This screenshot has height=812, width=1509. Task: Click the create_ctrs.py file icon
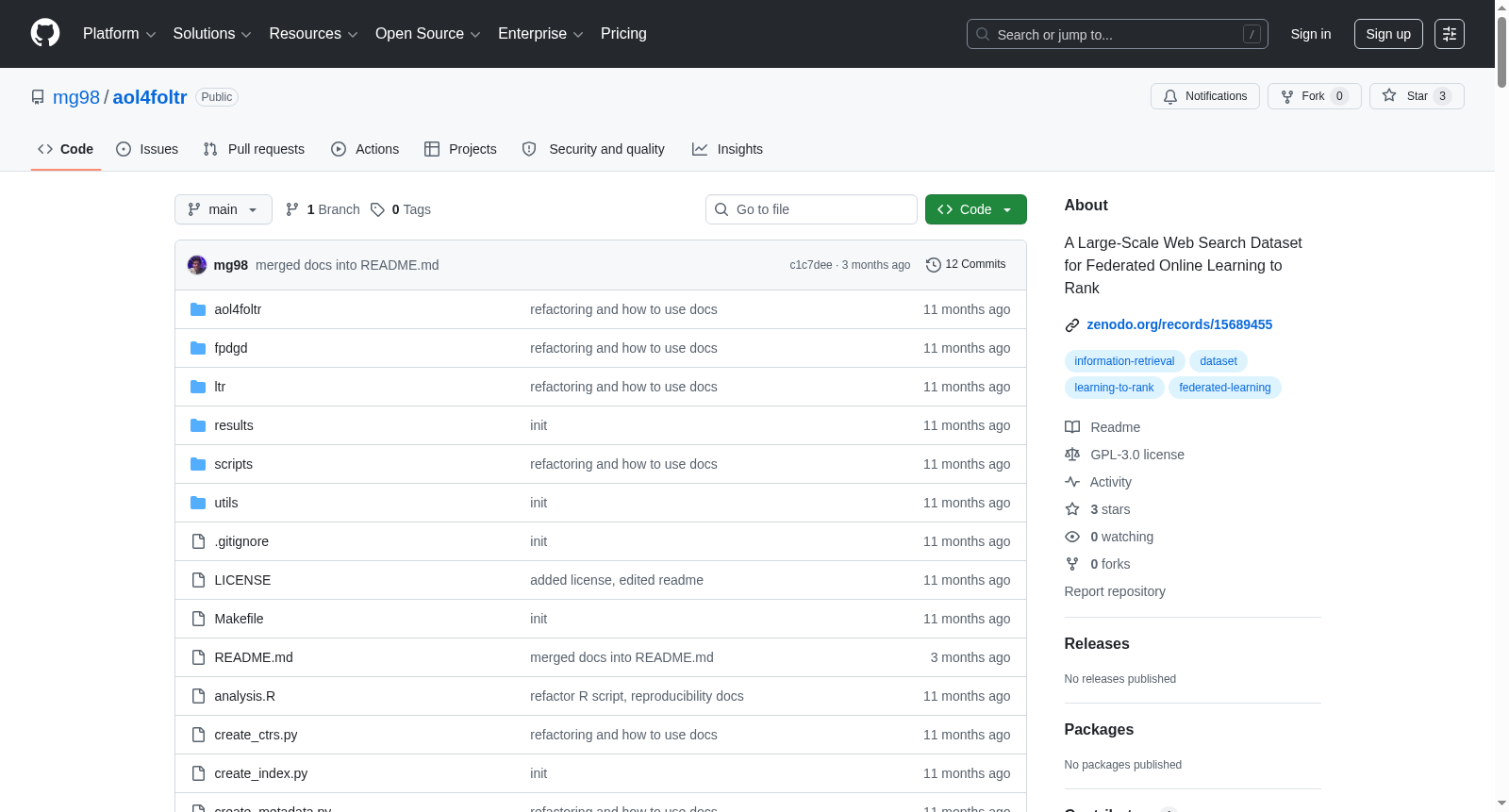pos(198,735)
